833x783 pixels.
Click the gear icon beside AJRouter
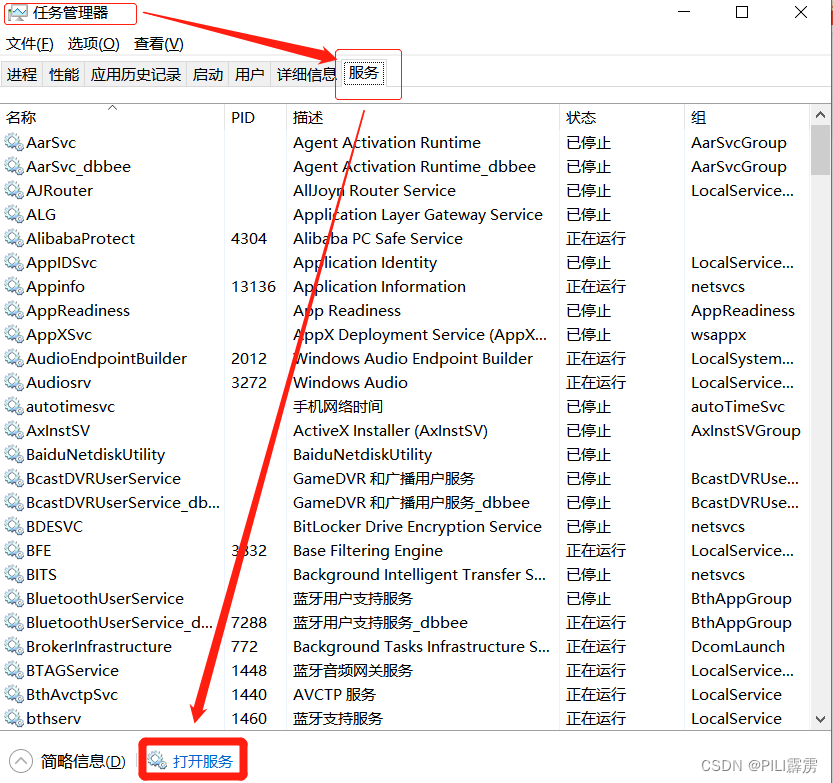point(14,190)
